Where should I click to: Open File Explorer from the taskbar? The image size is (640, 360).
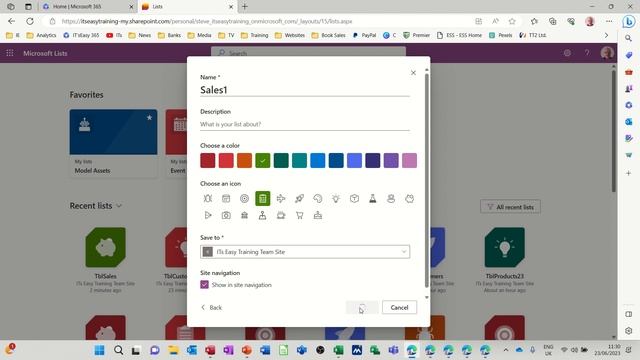tap(173, 350)
